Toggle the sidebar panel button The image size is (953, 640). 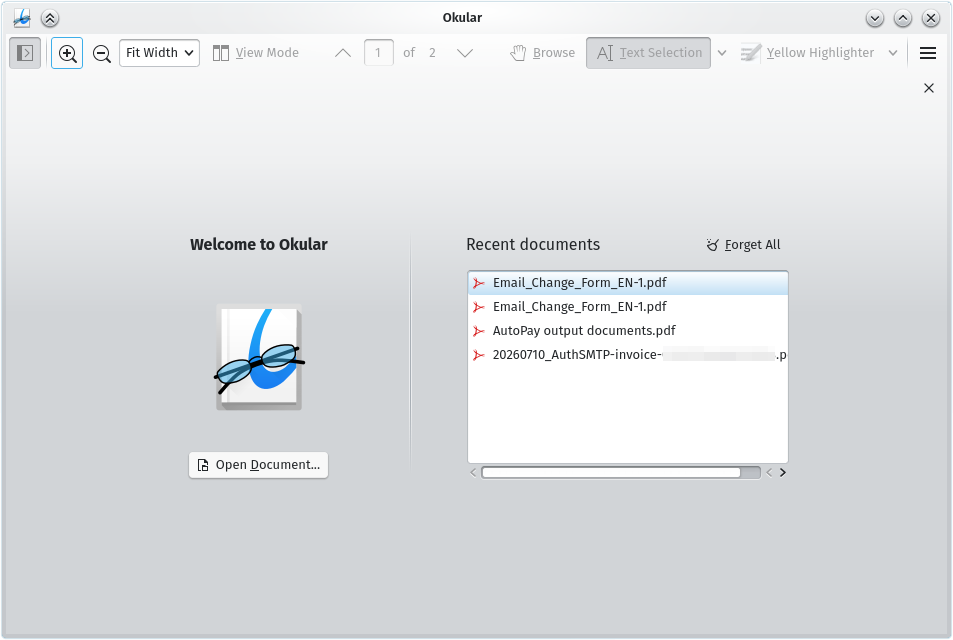coord(25,53)
